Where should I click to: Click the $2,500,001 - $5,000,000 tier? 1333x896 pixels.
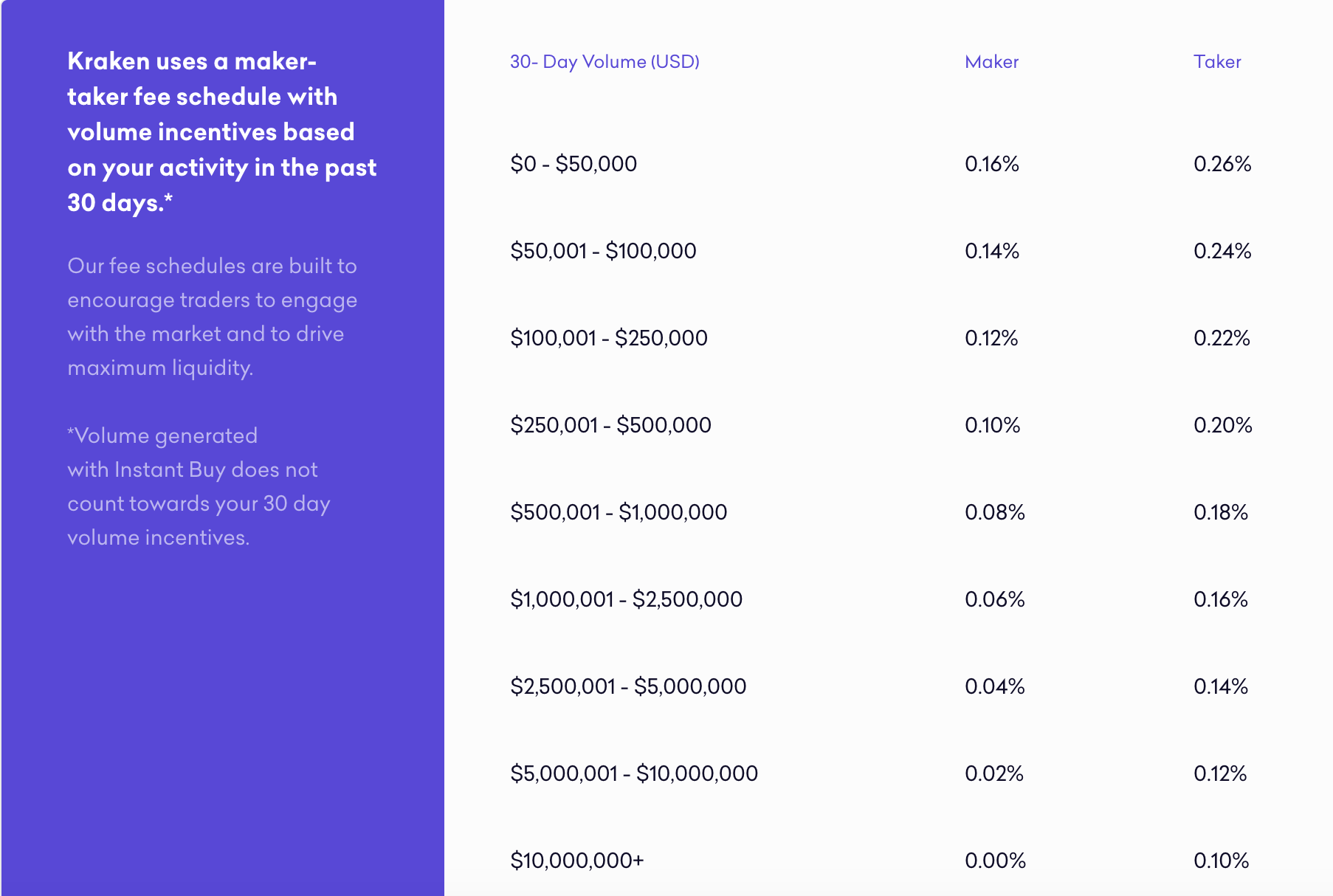point(628,686)
